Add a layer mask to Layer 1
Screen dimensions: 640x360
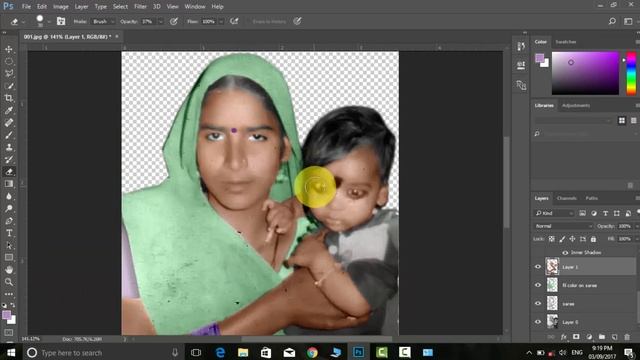pos(576,337)
